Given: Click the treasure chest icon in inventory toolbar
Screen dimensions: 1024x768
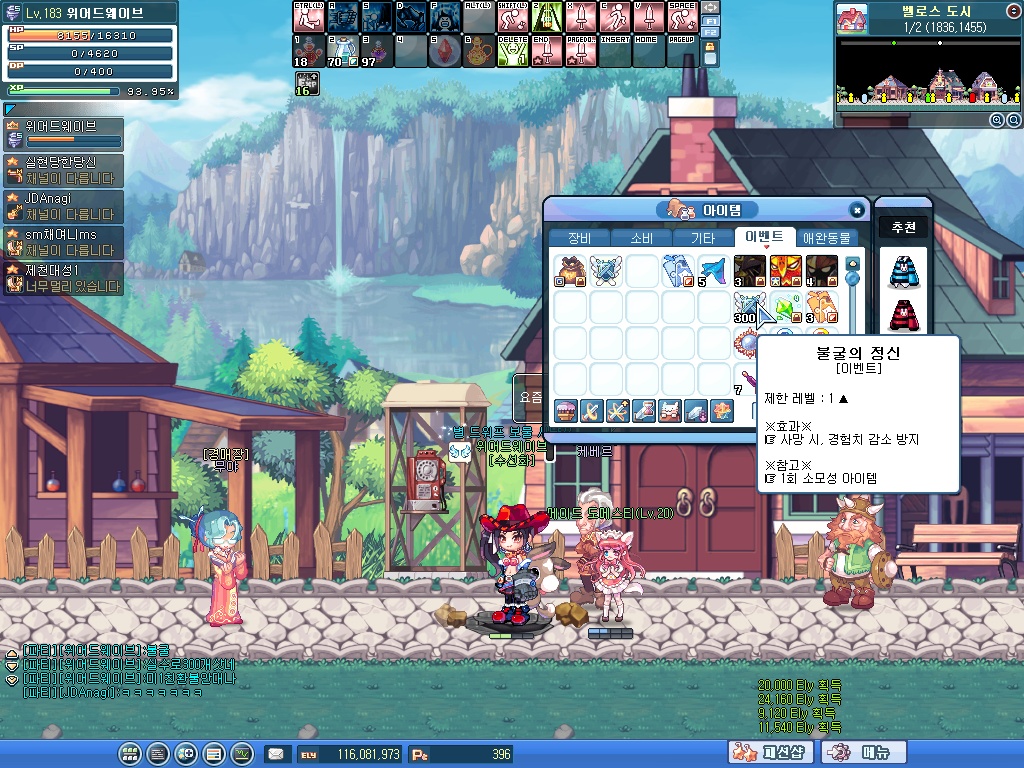Looking at the screenshot, I should (x=565, y=410).
